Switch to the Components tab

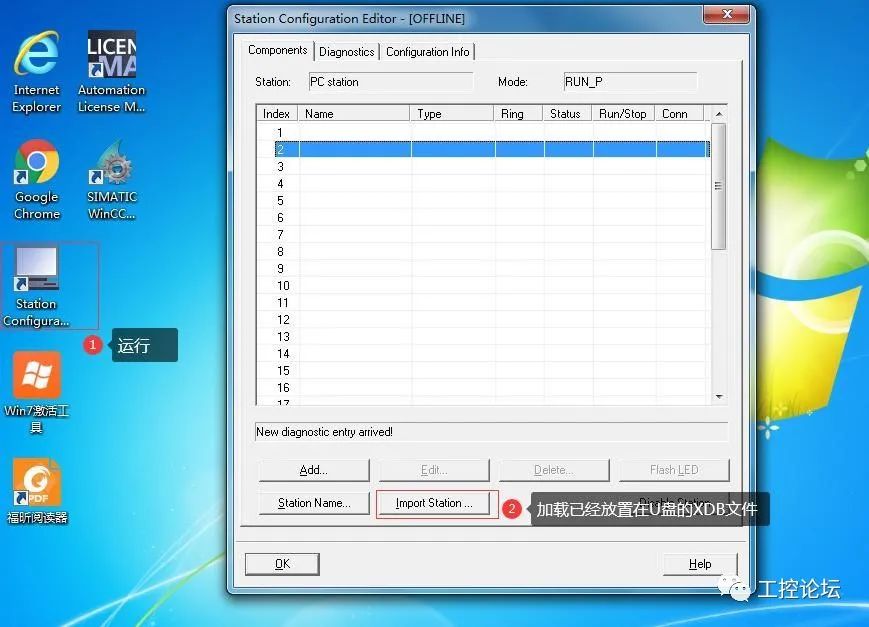tap(278, 50)
